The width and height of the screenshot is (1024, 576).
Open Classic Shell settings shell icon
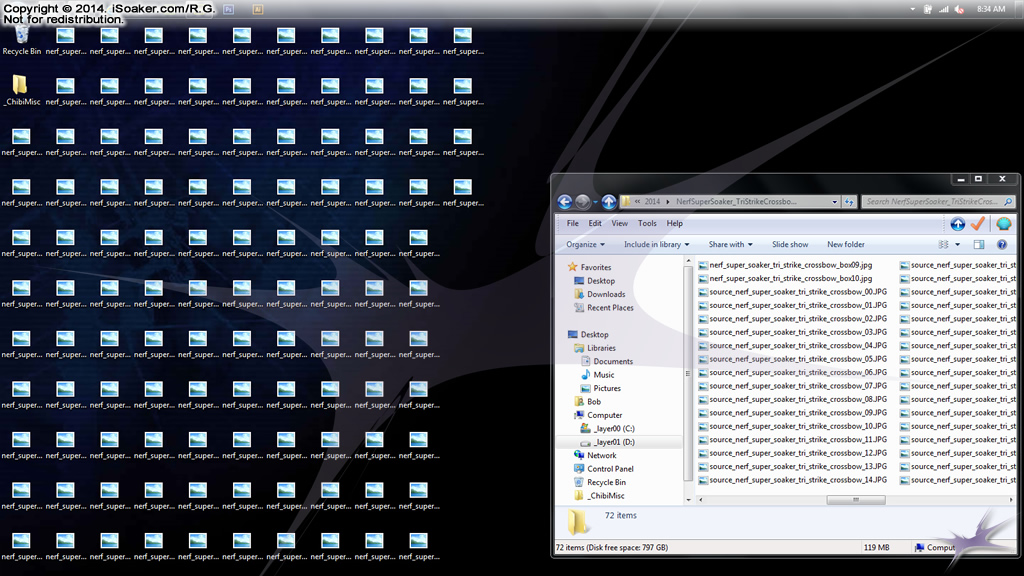(x=1004, y=224)
